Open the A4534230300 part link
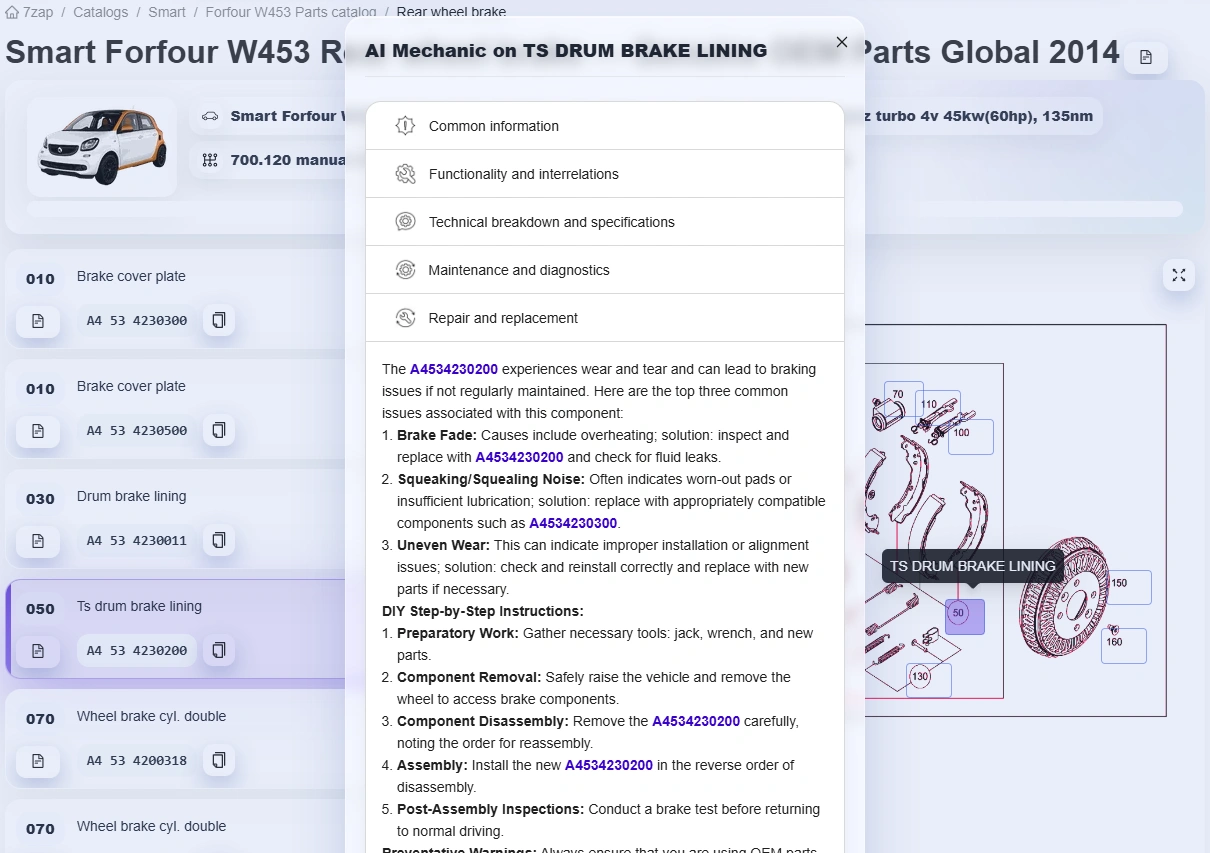 click(574, 523)
